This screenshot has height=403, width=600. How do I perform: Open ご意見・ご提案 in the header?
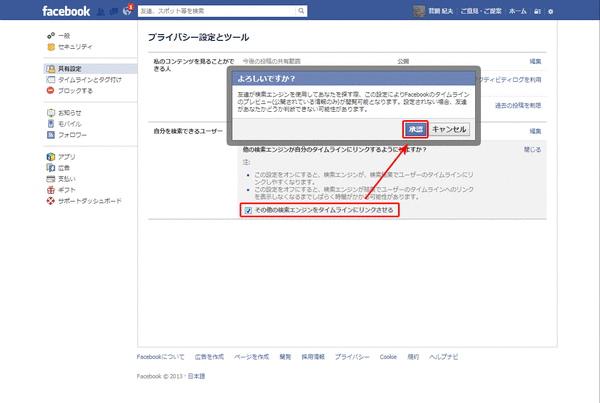click(481, 11)
